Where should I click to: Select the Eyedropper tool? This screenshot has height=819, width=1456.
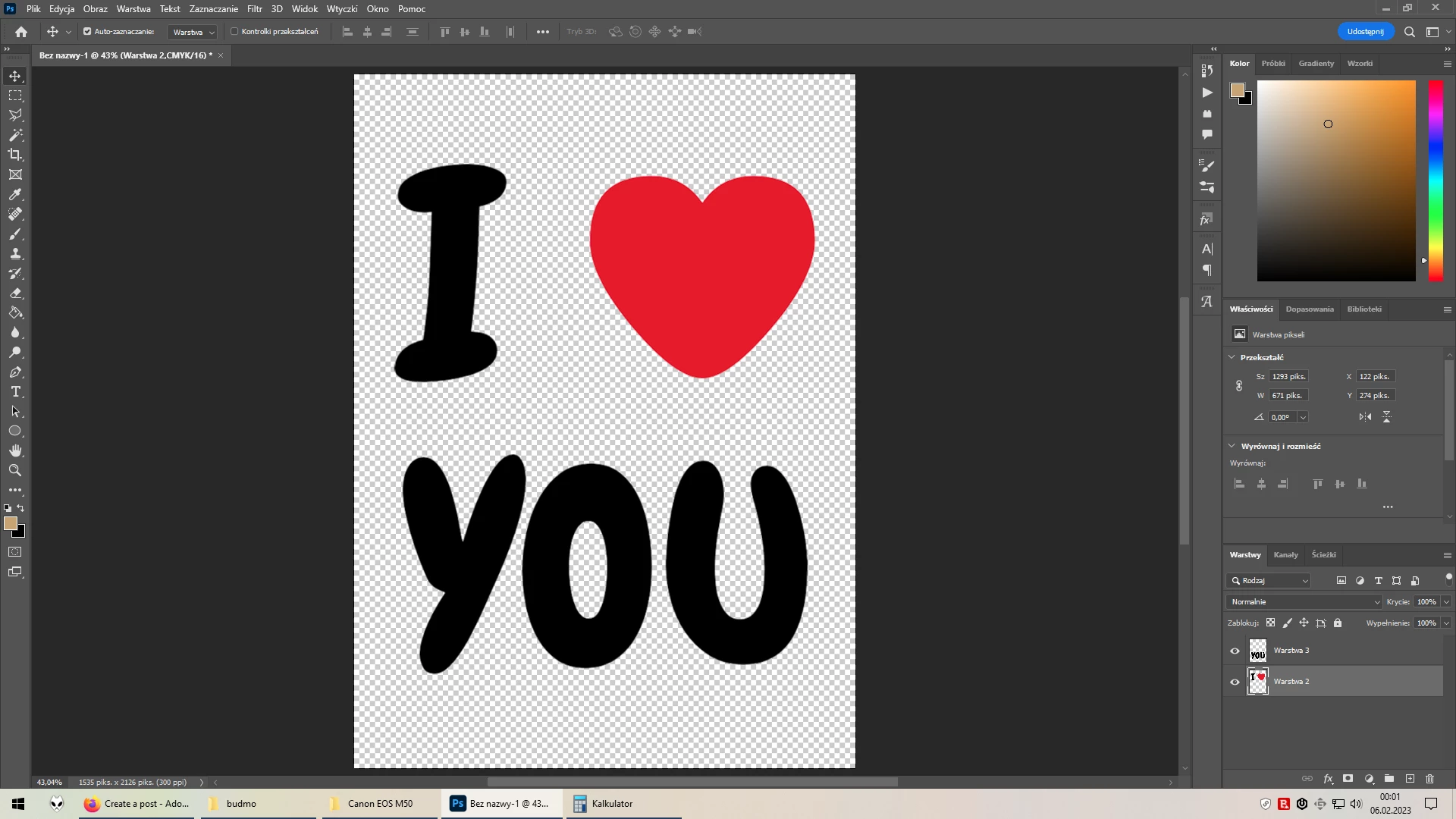pos(15,195)
